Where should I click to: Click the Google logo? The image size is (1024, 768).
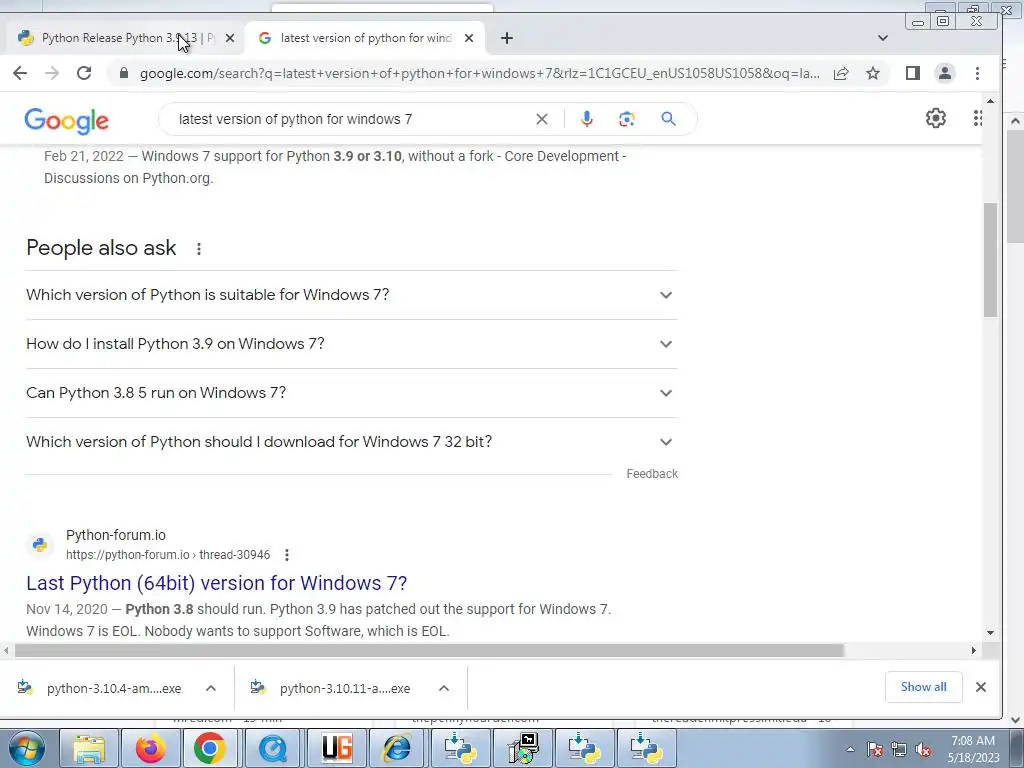point(67,121)
